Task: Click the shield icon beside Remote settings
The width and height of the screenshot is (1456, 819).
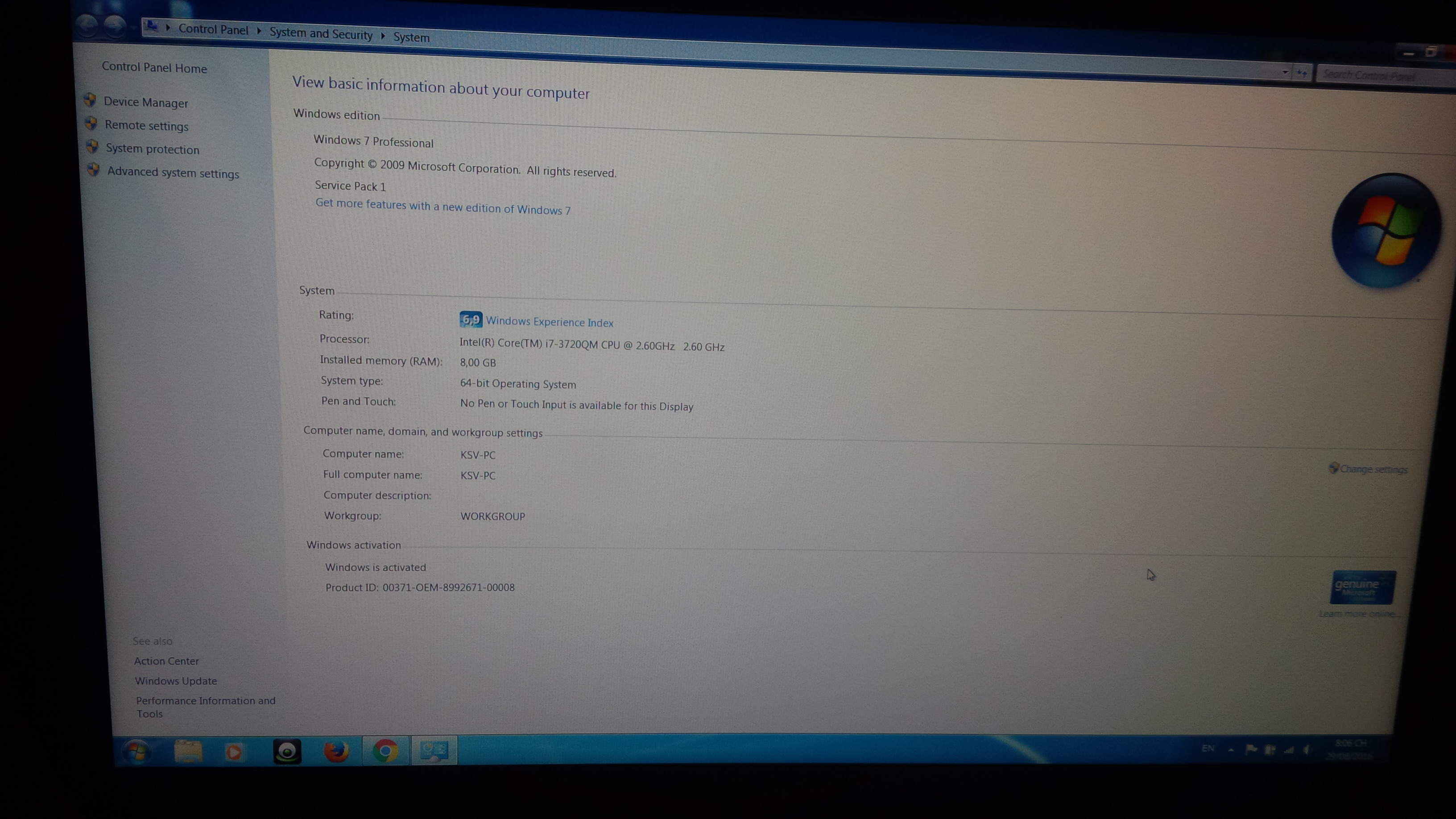Action: tap(91, 123)
